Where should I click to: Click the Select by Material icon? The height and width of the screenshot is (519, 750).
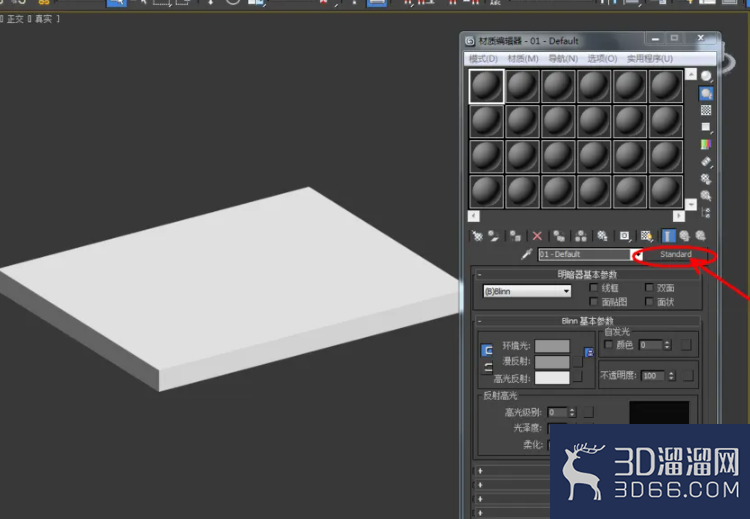pyautogui.click(x=706, y=196)
